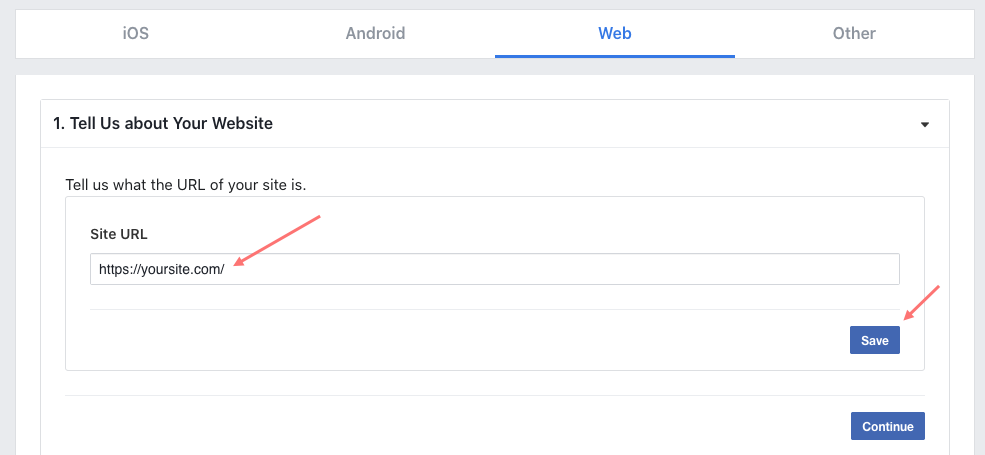The height and width of the screenshot is (455, 985).
Task: Click the 'Tell us what the URL' instruction text
Action: [x=186, y=186]
